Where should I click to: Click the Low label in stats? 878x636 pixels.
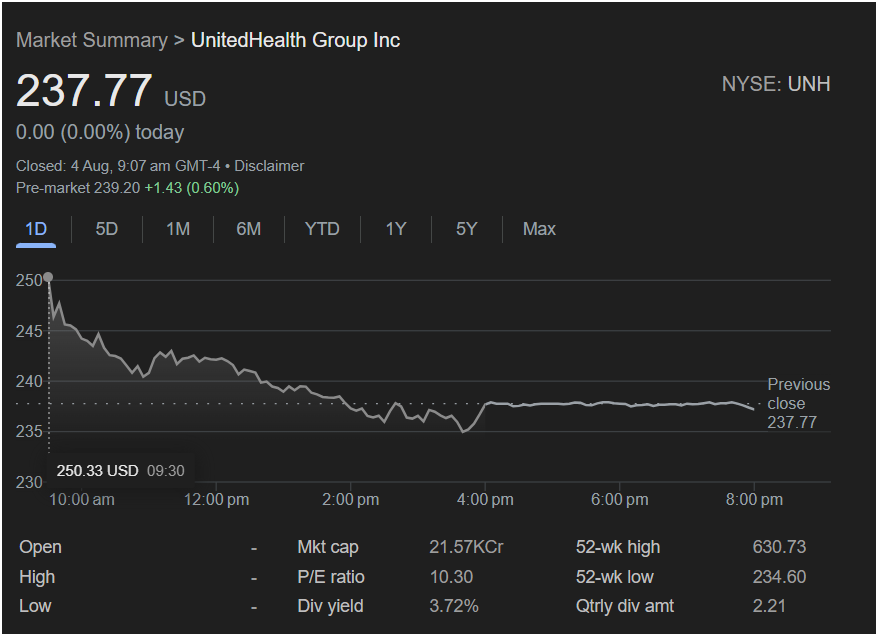tap(35, 606)
